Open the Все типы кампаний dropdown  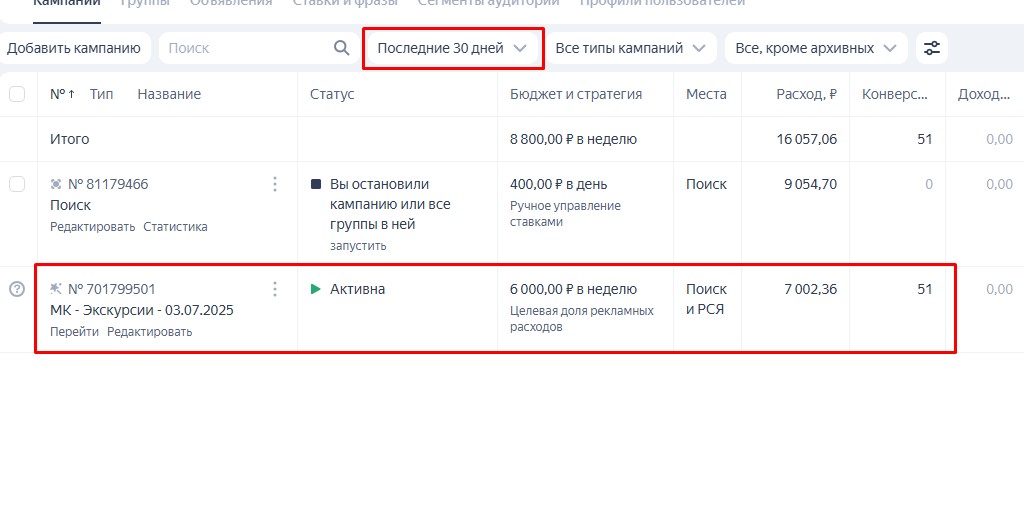pyautogui.click(x=631, y=48)
